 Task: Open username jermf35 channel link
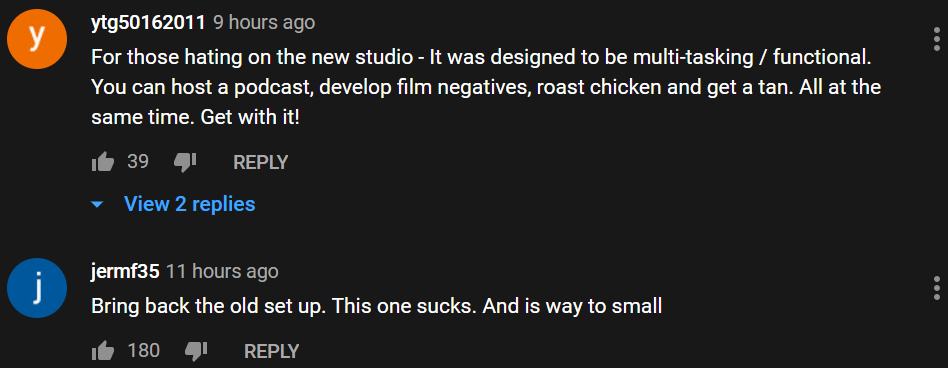[125, 271]
